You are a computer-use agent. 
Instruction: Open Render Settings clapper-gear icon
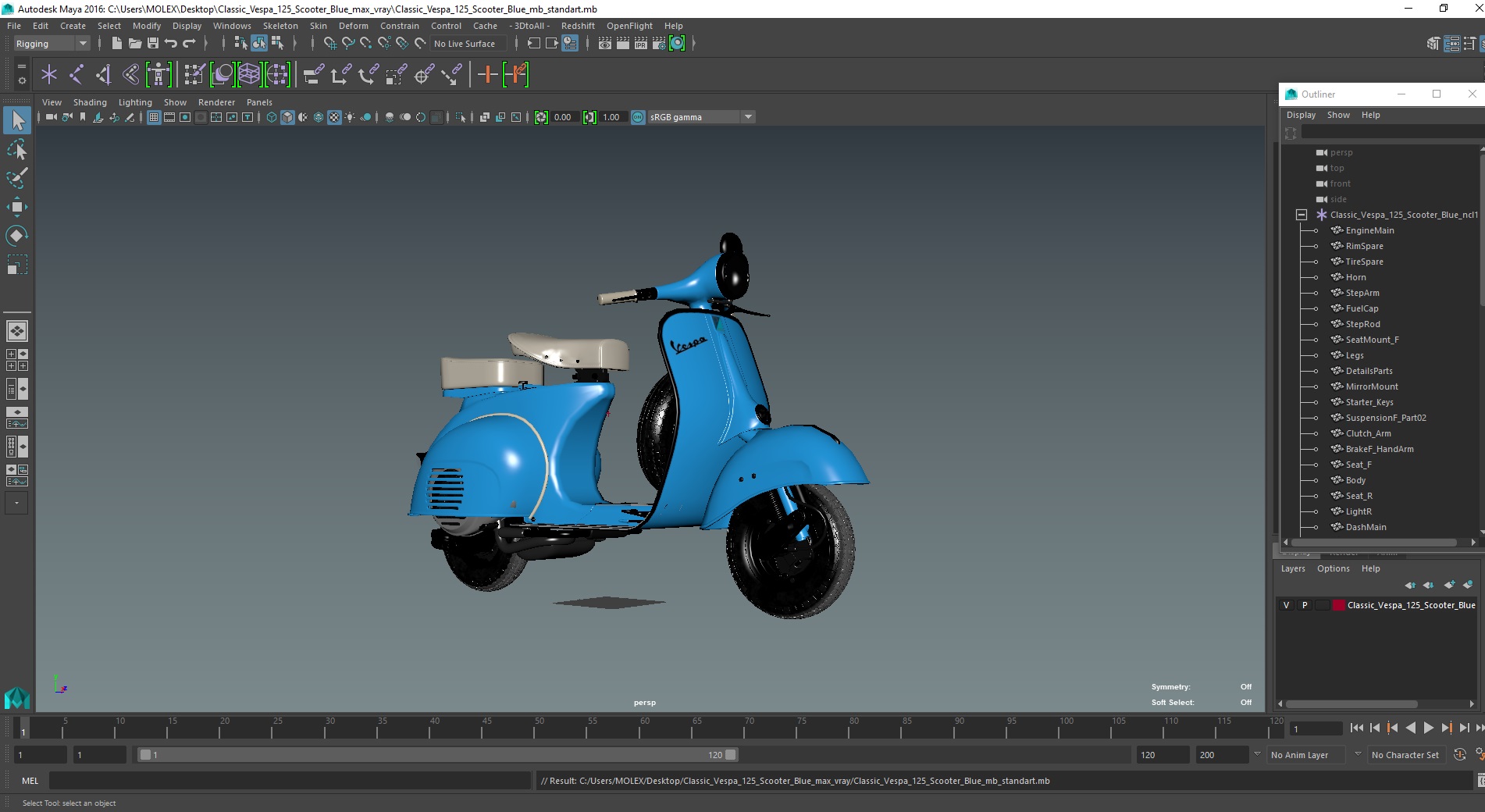tap(659, 44)
